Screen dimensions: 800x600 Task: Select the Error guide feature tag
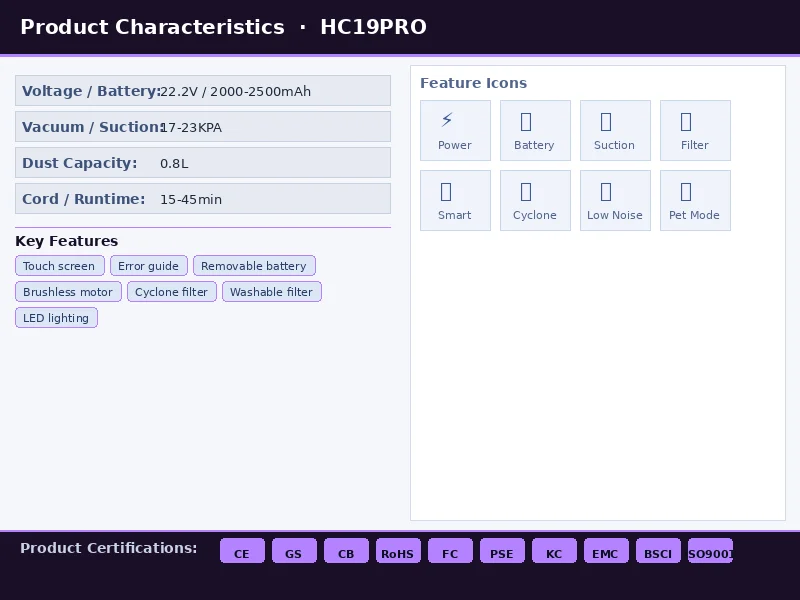(148, 266)
